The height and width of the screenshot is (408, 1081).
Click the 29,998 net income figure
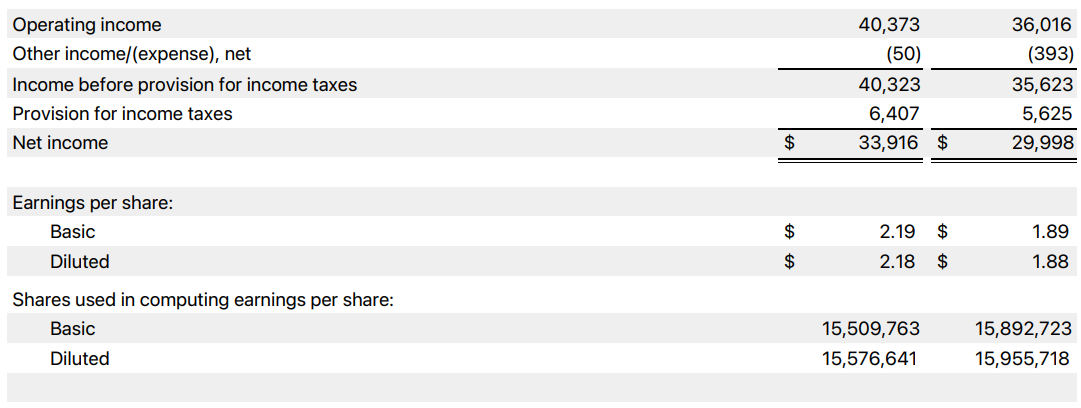(x=1042, y=143)
